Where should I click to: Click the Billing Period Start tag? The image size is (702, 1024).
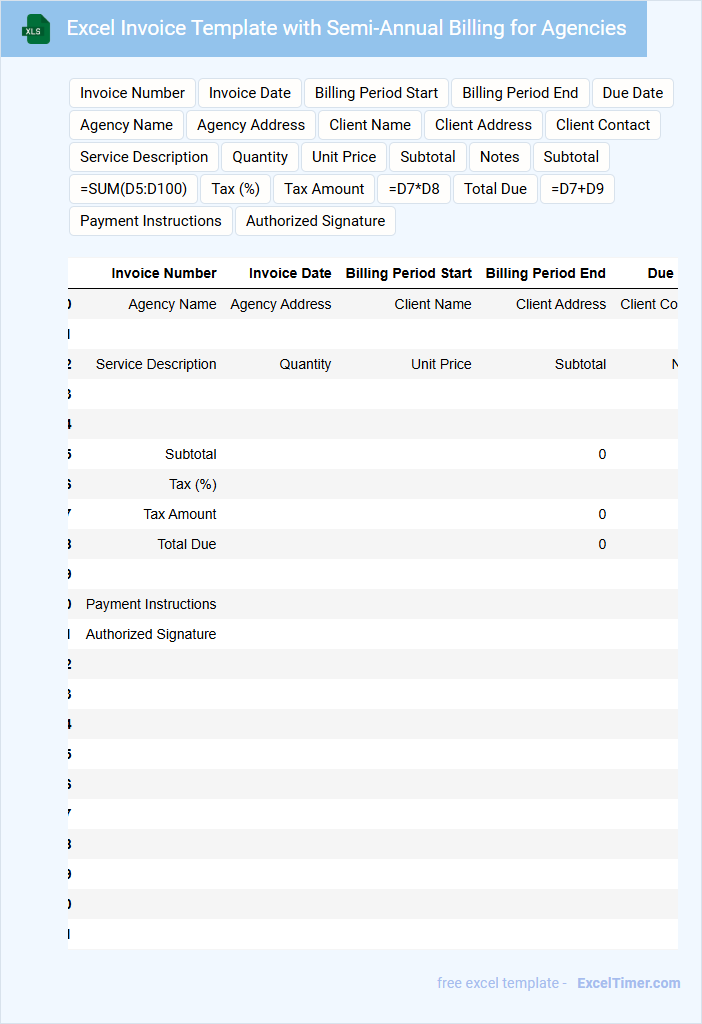coord(376,93)
